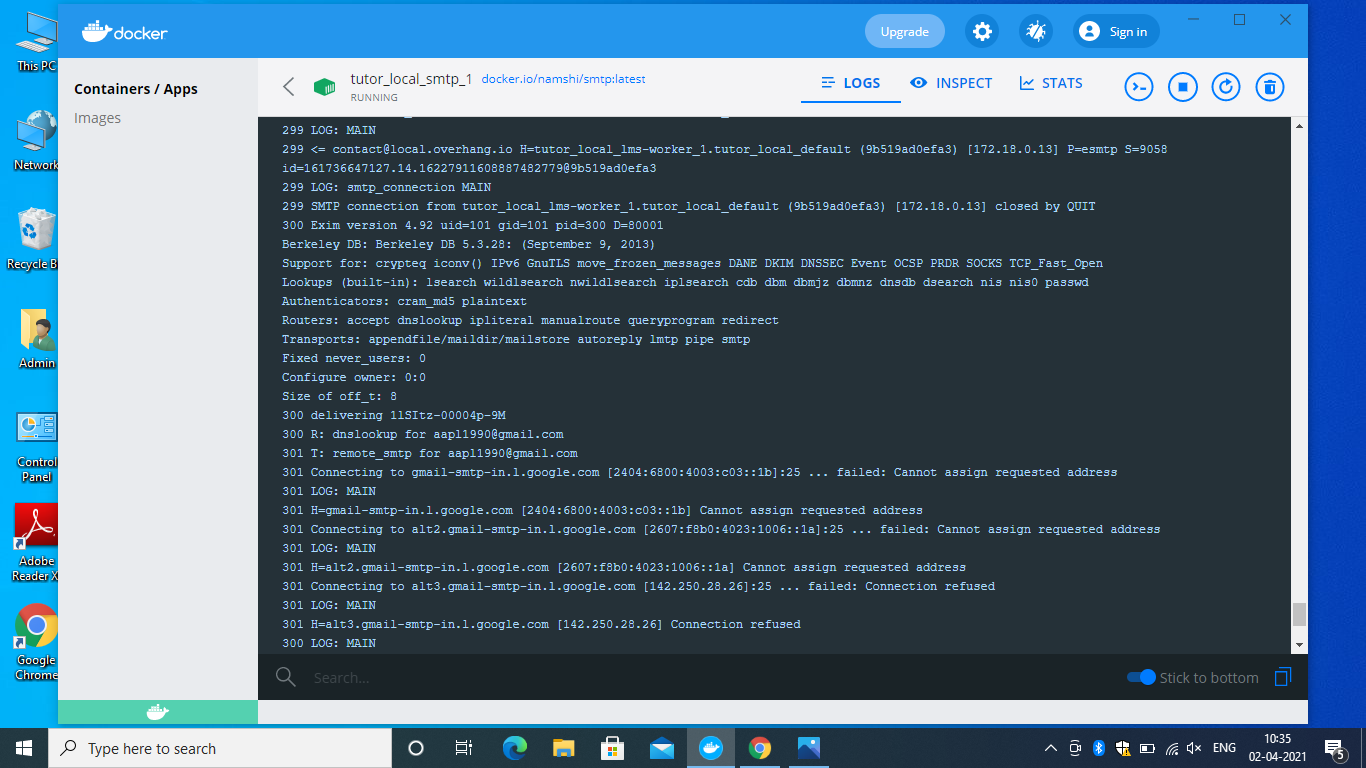The height and width of the screenshot is (768, 1366).
Task: Expand hidden icons in system tray
Action: (x=1050, y=748)
